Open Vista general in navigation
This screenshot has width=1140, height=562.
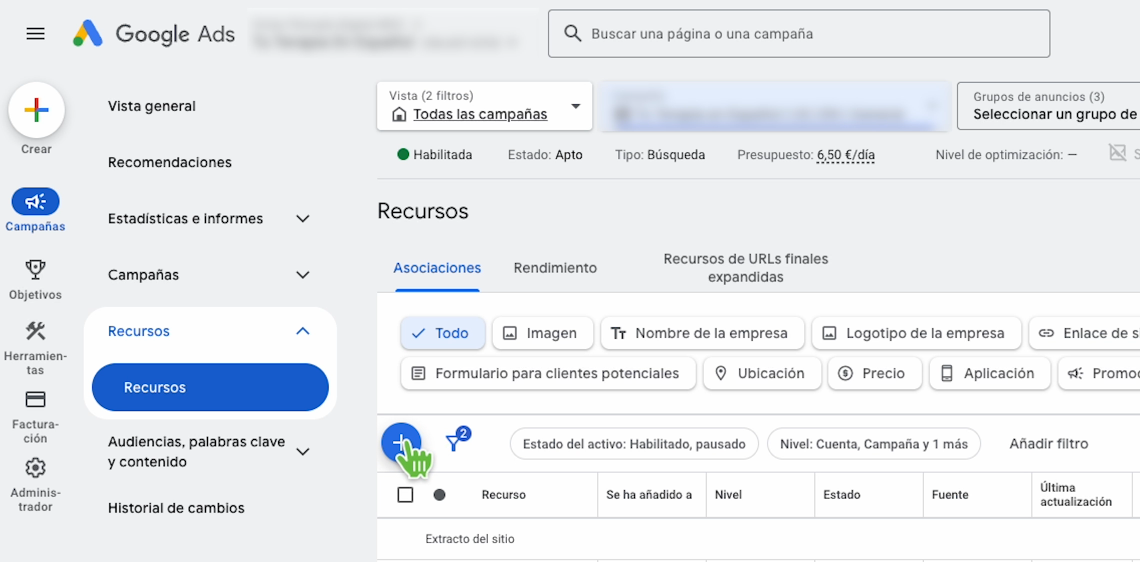[x=152, y=106]
